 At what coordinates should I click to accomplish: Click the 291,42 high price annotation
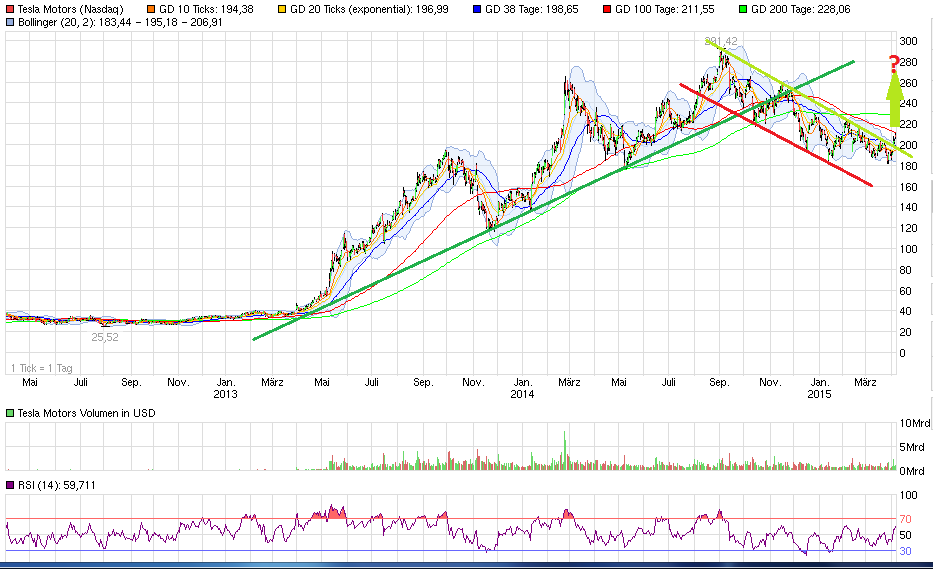coord(721,41)
